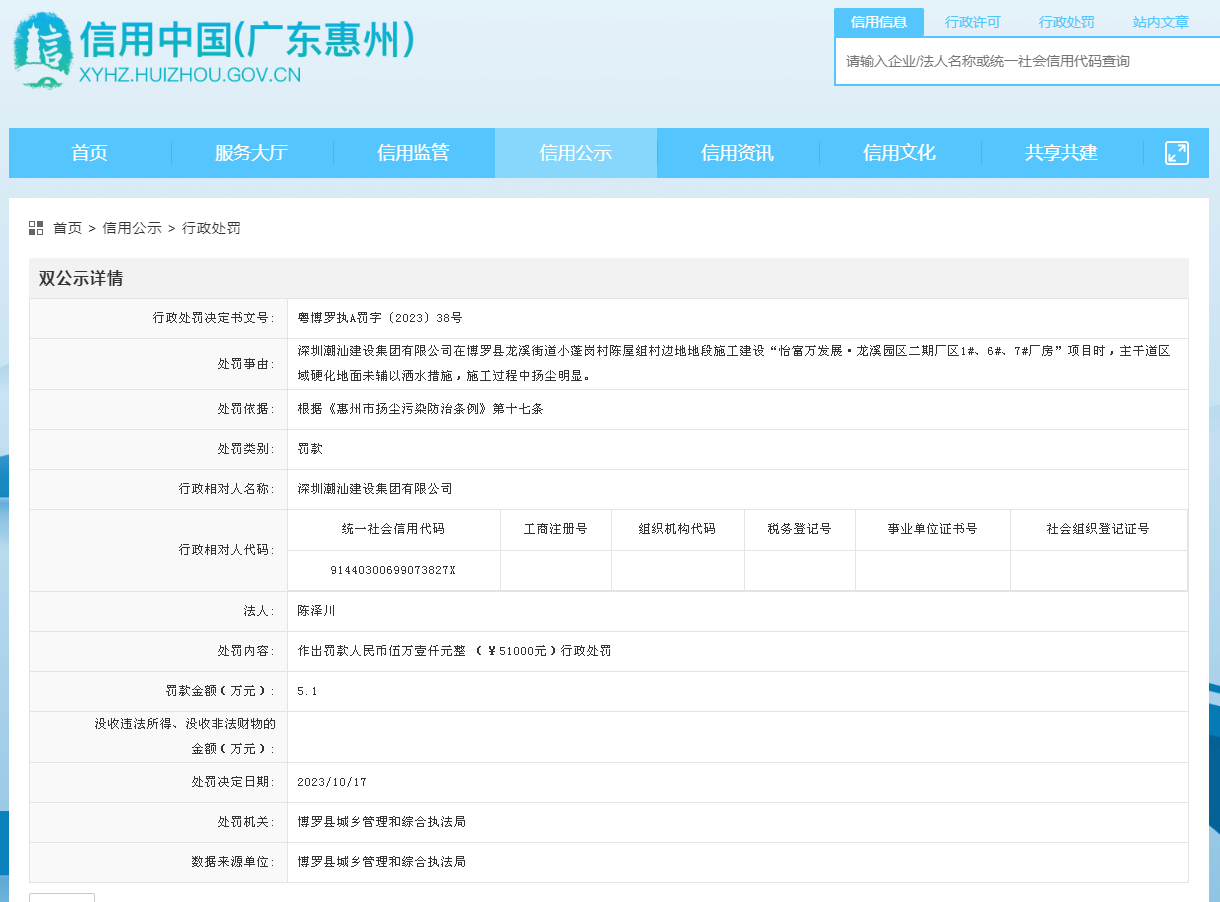This screenshot has width=1220, height=902.
Task: Click the expand icon in the navigation bar
Action: point(1177,153)
